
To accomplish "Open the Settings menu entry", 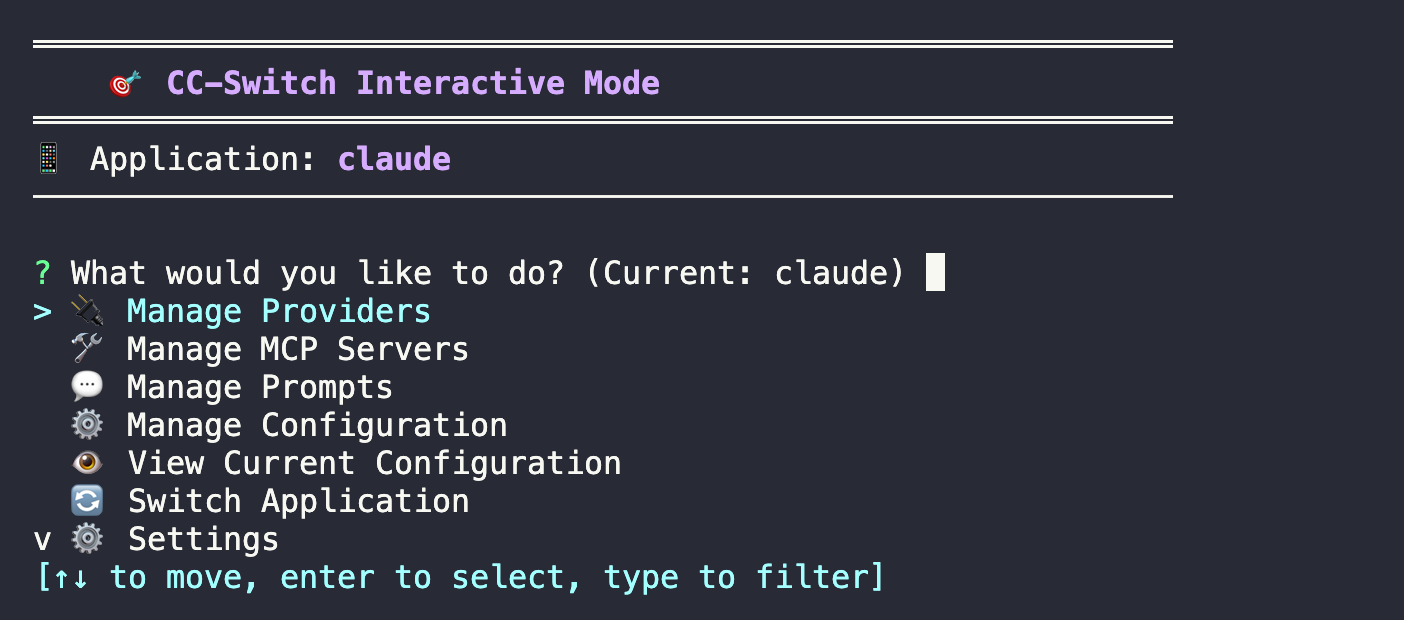I will click(x=203, y=538).
